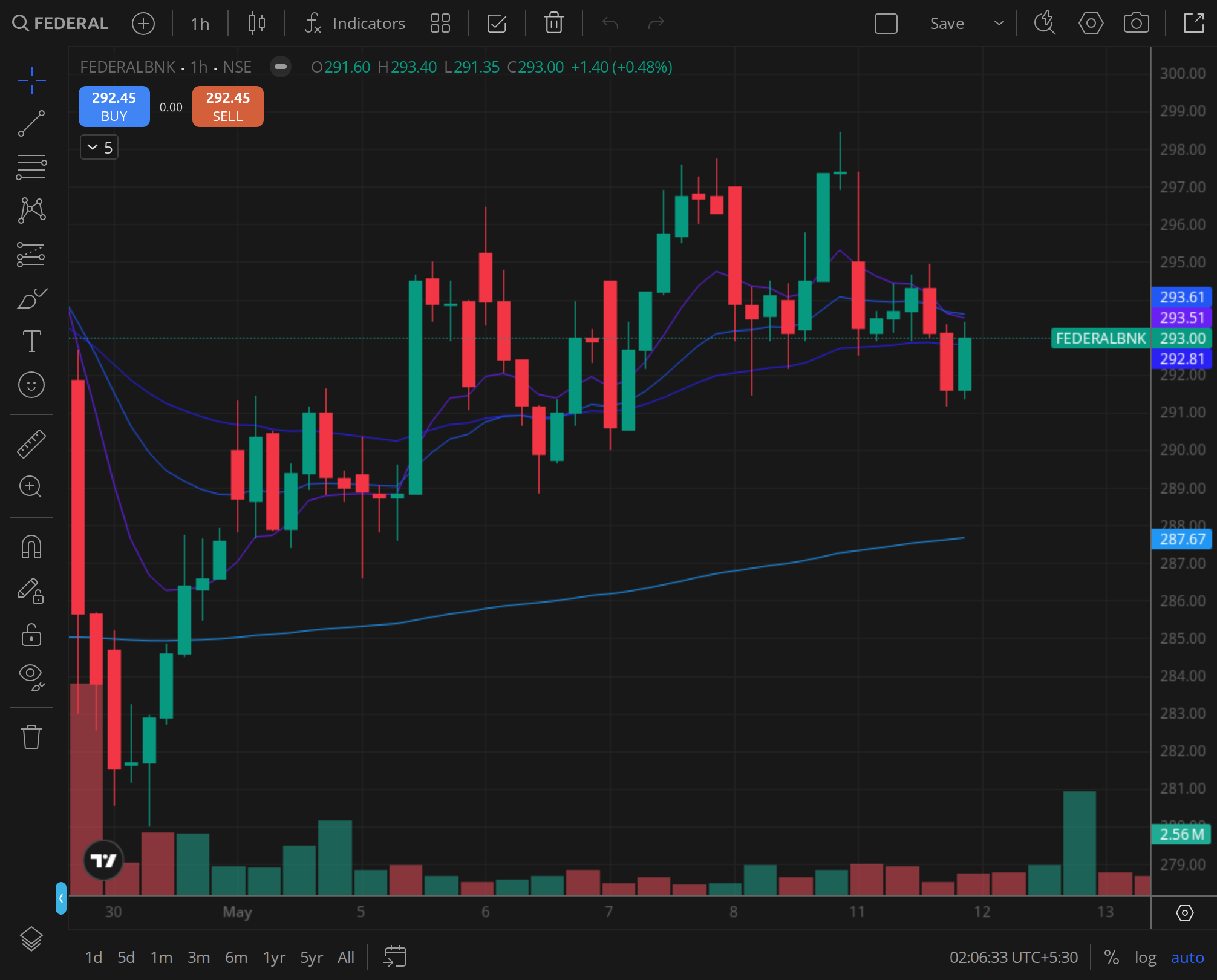Toggle the legend minus button beside NSE

(x=281, y=67)
